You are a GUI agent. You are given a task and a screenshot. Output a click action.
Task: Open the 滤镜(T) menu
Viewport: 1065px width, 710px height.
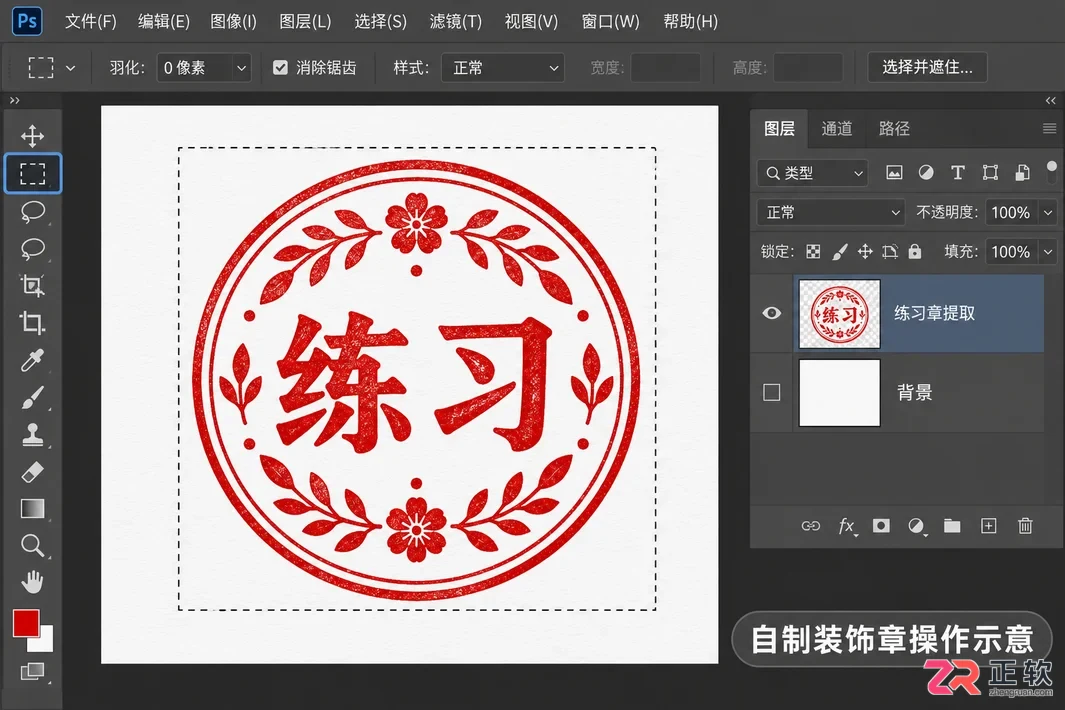click(x=455, y=22)
